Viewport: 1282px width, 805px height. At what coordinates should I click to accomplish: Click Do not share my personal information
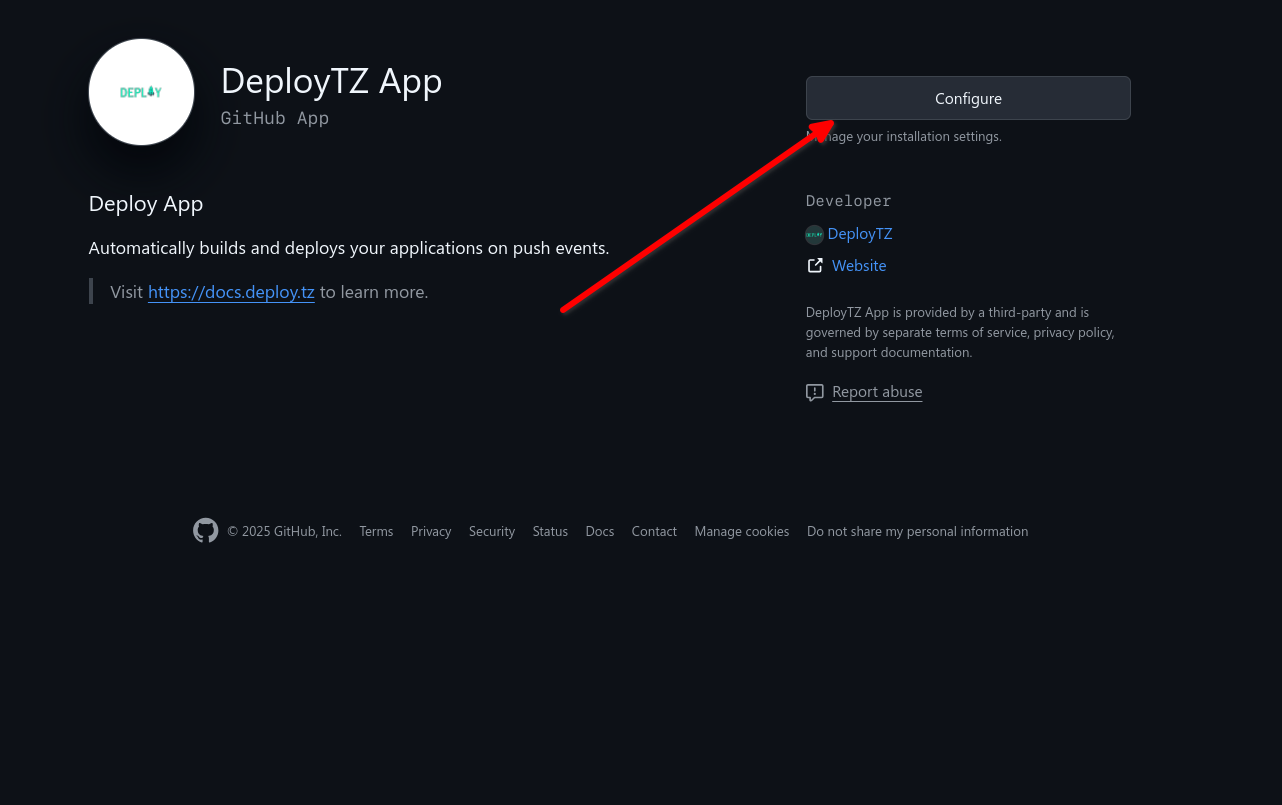917,531
